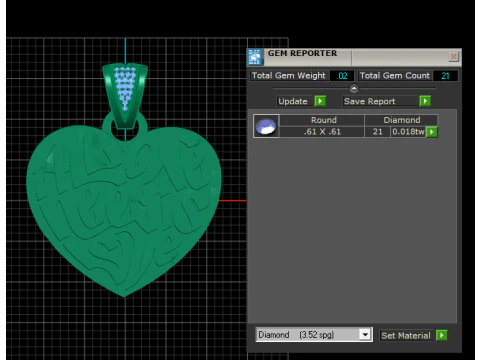This screenshot has width=480, height=360.
Task: Click the Total Gem Weight label
Action: click(x=289, y=76)
